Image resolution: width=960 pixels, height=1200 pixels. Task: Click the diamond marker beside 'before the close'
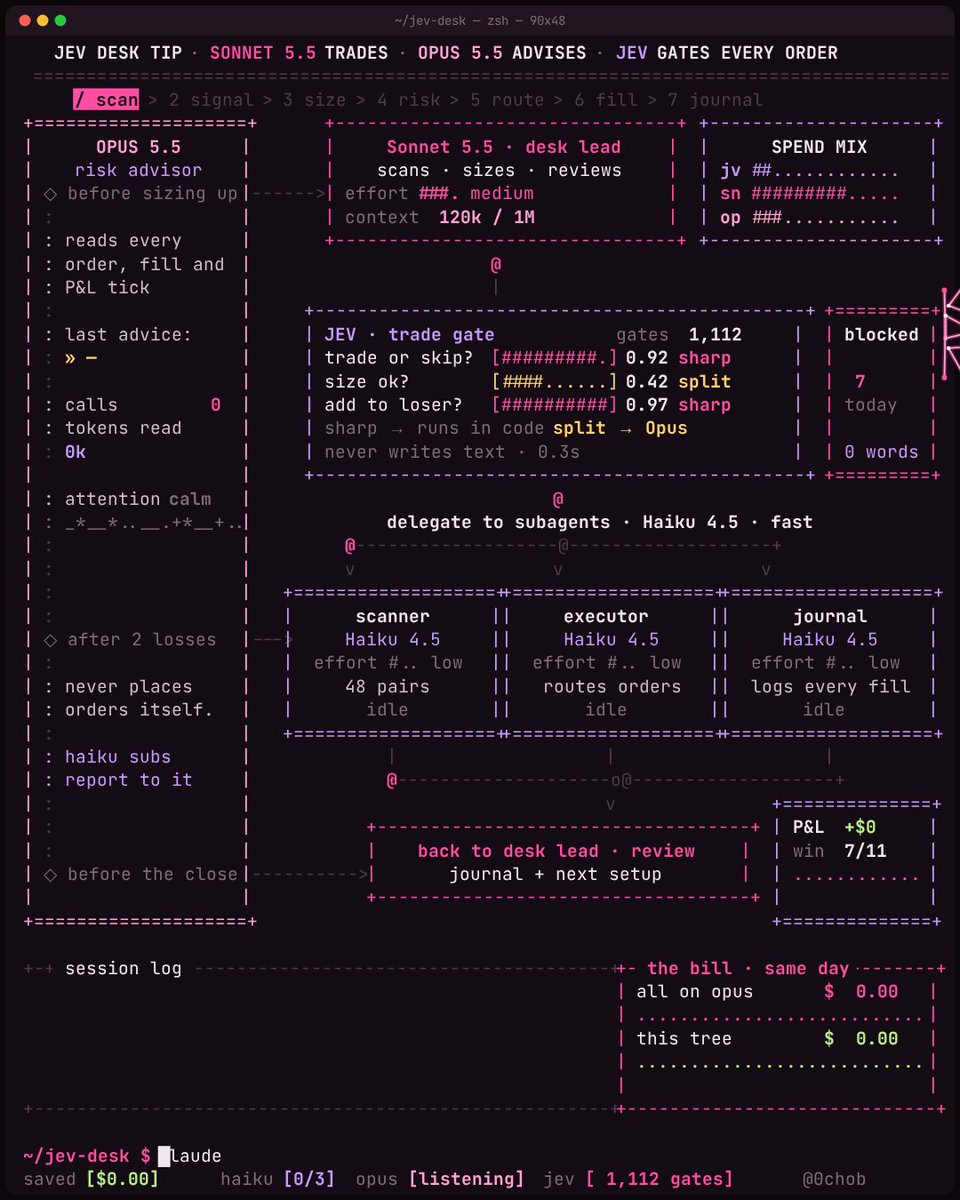pyautogui.click(x=50, y=874)
